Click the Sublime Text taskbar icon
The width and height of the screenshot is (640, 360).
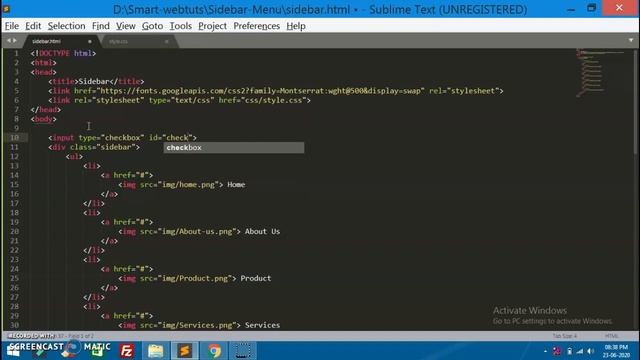[184, 351]
